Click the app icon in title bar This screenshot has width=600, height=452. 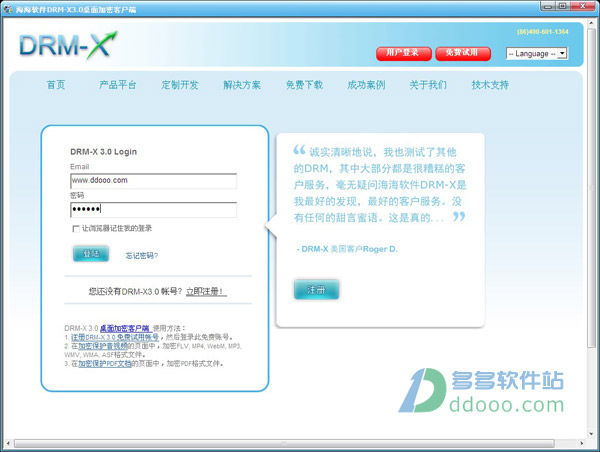pyautogui.click(x=8, y=9)
